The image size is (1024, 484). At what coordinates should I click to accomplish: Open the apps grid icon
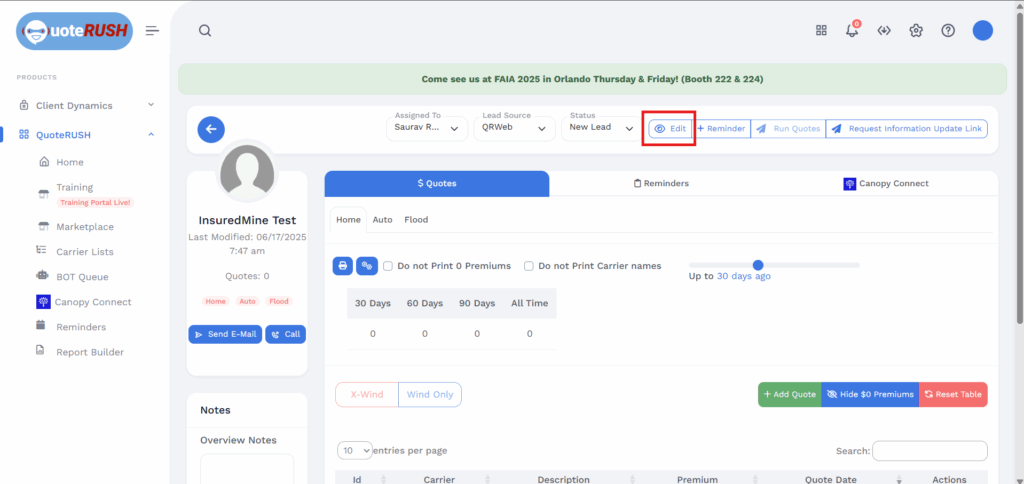pyautogui.click(x=822, y=30)
